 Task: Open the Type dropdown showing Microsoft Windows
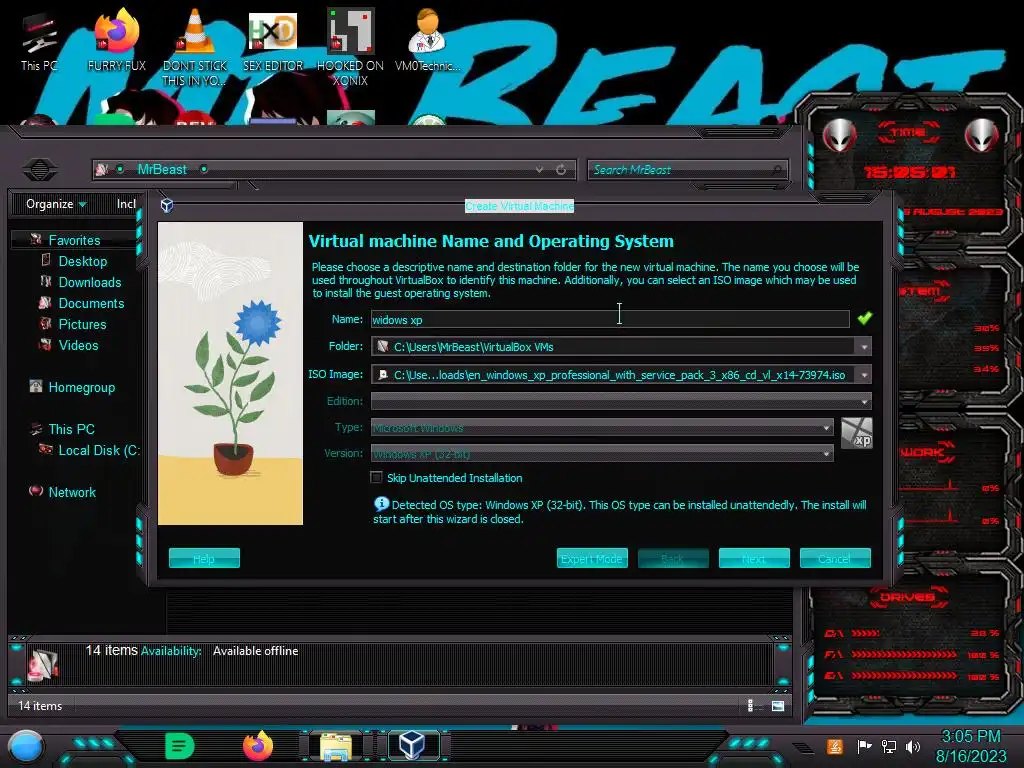[x=602, y=428]
